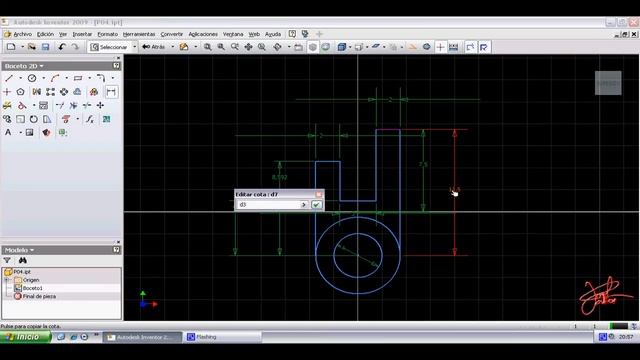Select the Line sketch tool

(x=9, y=78)
